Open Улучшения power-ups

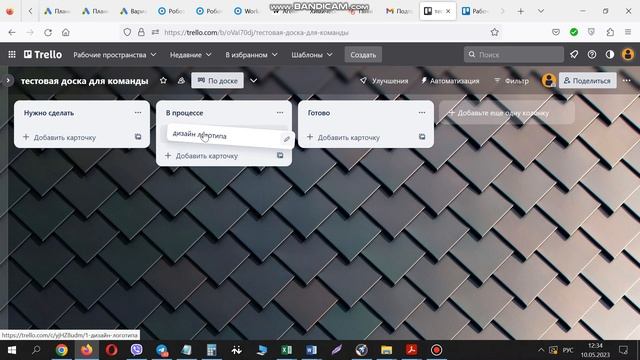[384, 81]
